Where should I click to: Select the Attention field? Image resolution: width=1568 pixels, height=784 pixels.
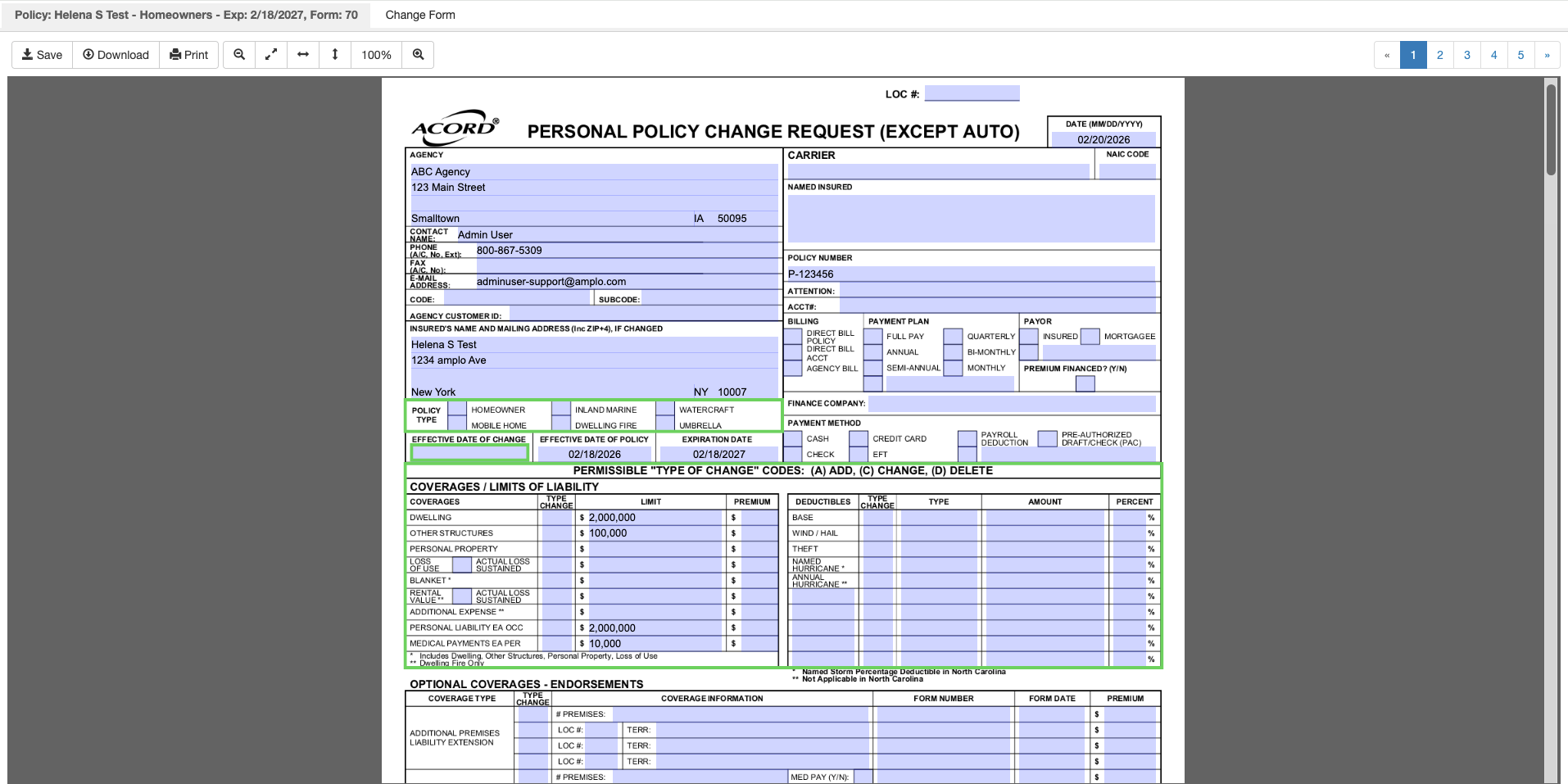pyautogui.click(x=998, y=290)
